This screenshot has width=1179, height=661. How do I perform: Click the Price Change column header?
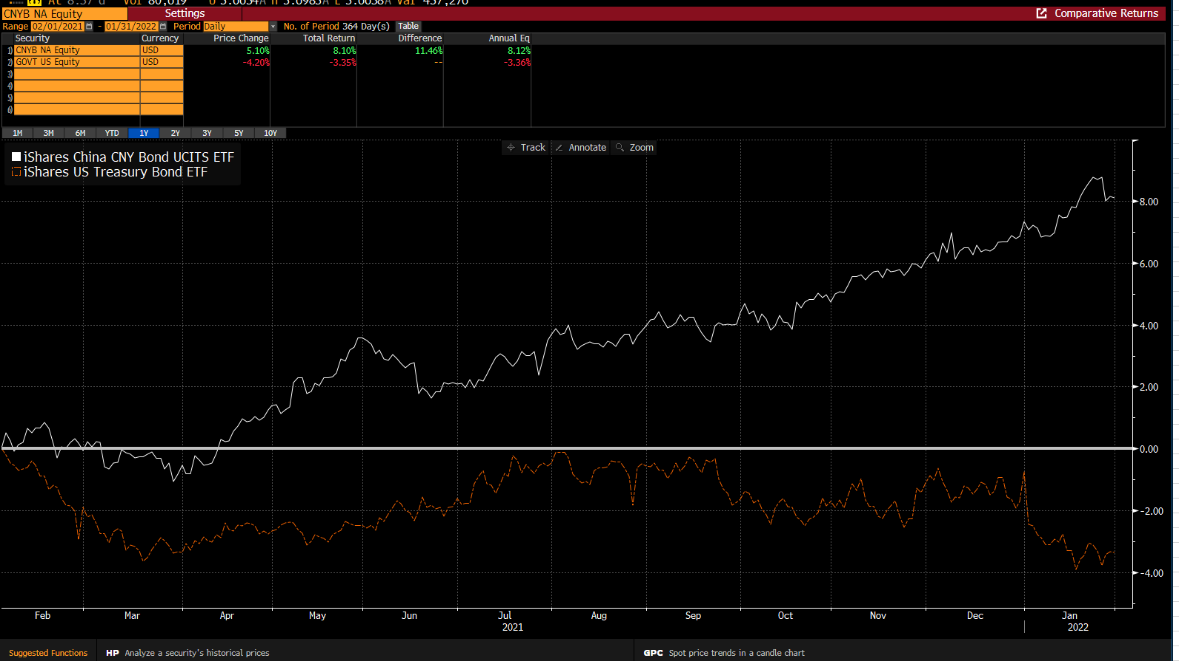tap(241, 38)
